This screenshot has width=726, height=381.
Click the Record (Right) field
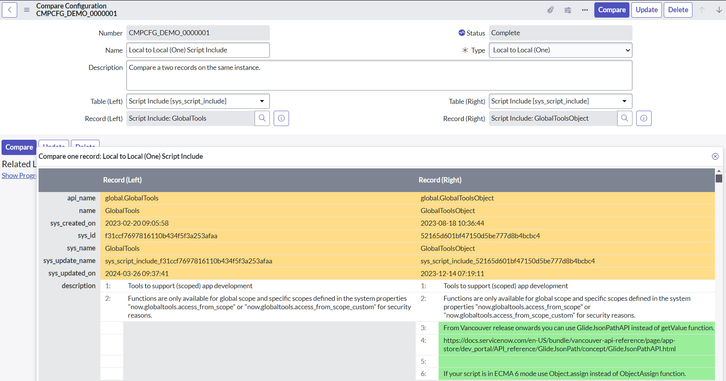click(x=552, y=118)
